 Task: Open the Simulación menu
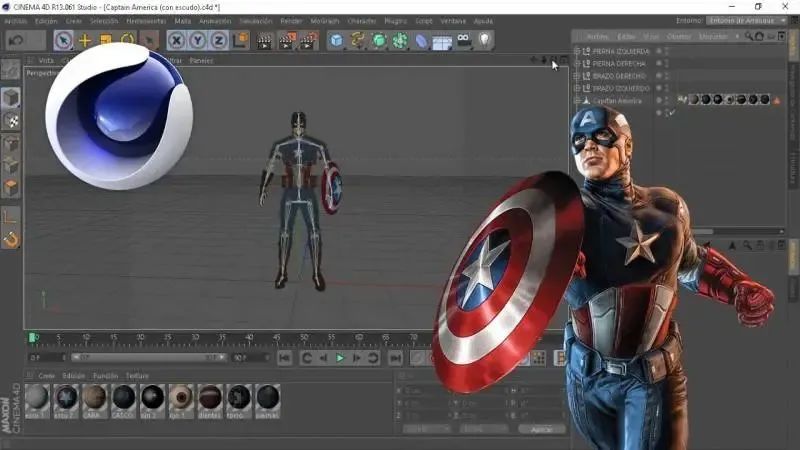point(256,21)
